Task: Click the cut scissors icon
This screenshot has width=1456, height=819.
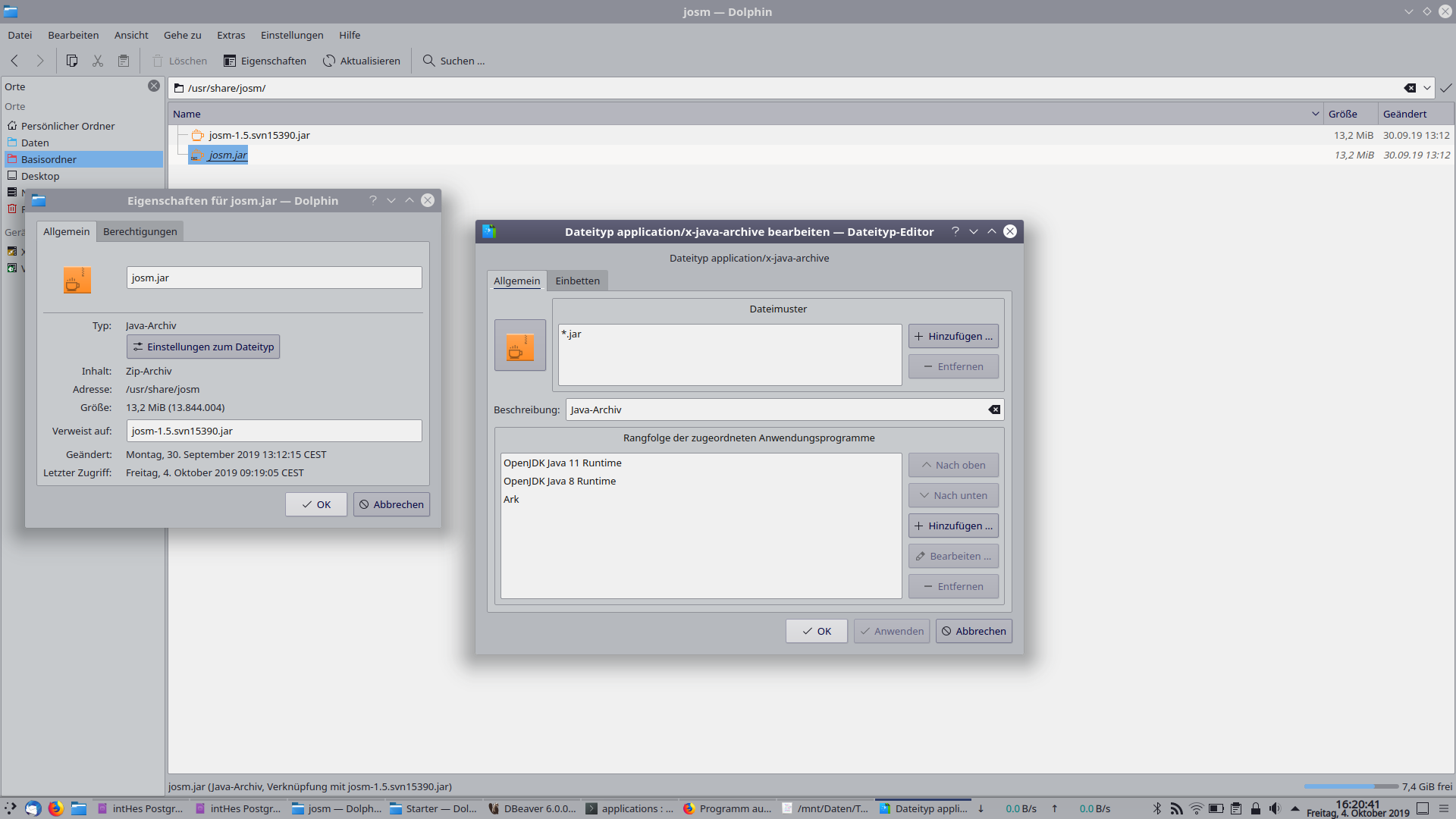Action: tap(98, 61)
